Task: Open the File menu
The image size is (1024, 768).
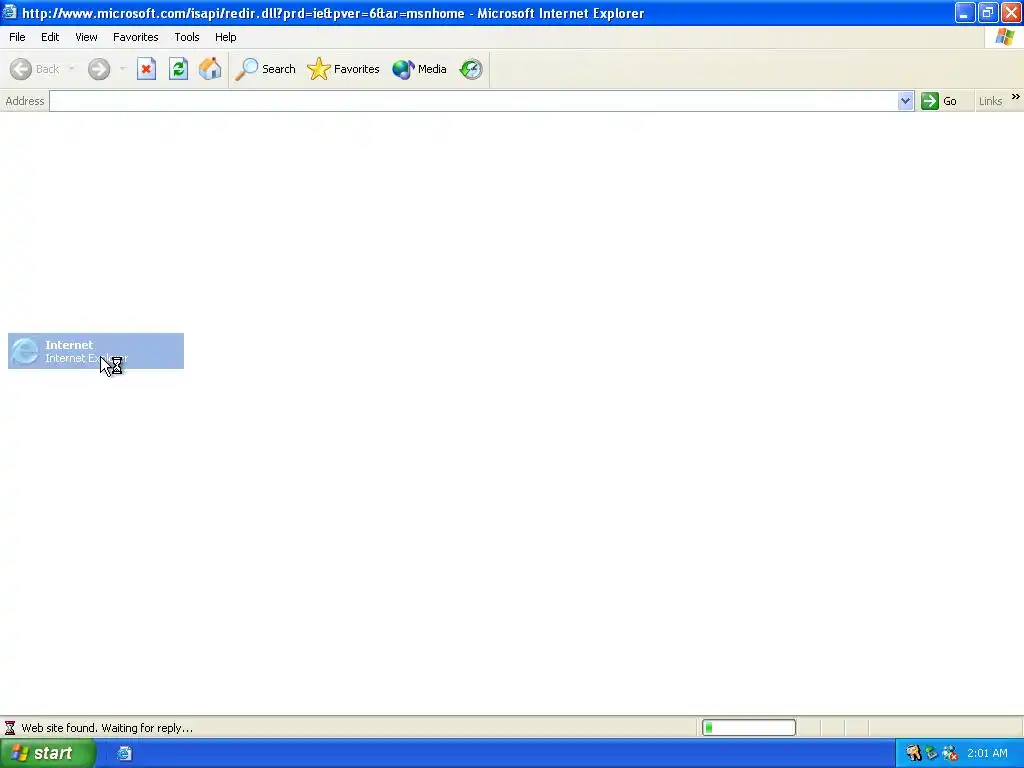Action: point(17,37)
